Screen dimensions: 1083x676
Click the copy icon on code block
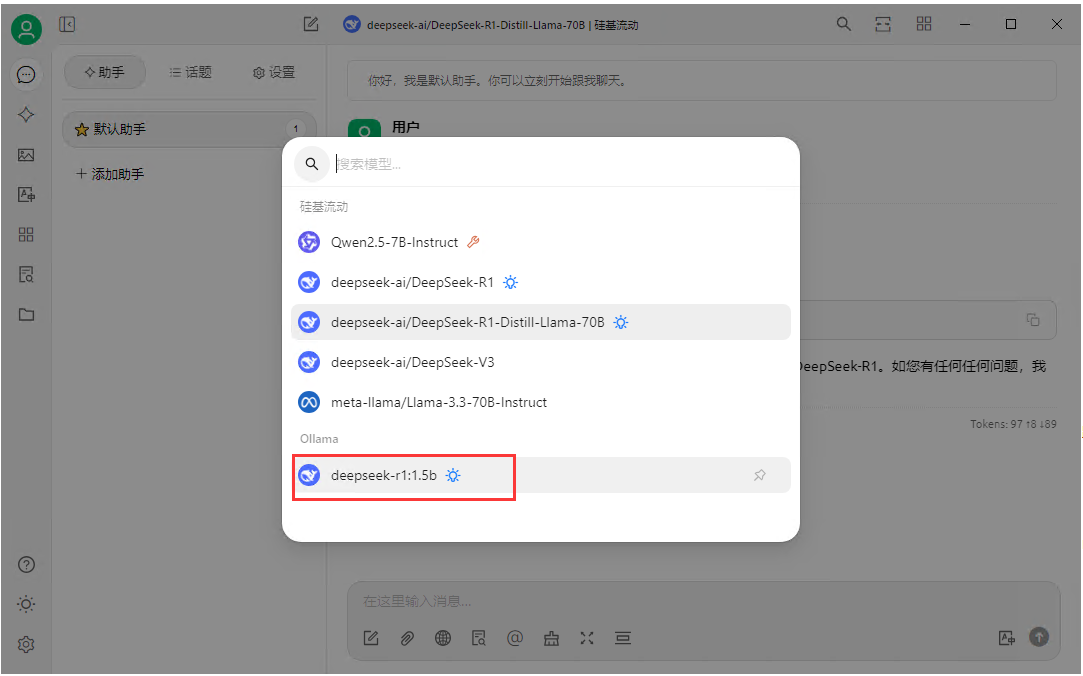[1033, 320]
